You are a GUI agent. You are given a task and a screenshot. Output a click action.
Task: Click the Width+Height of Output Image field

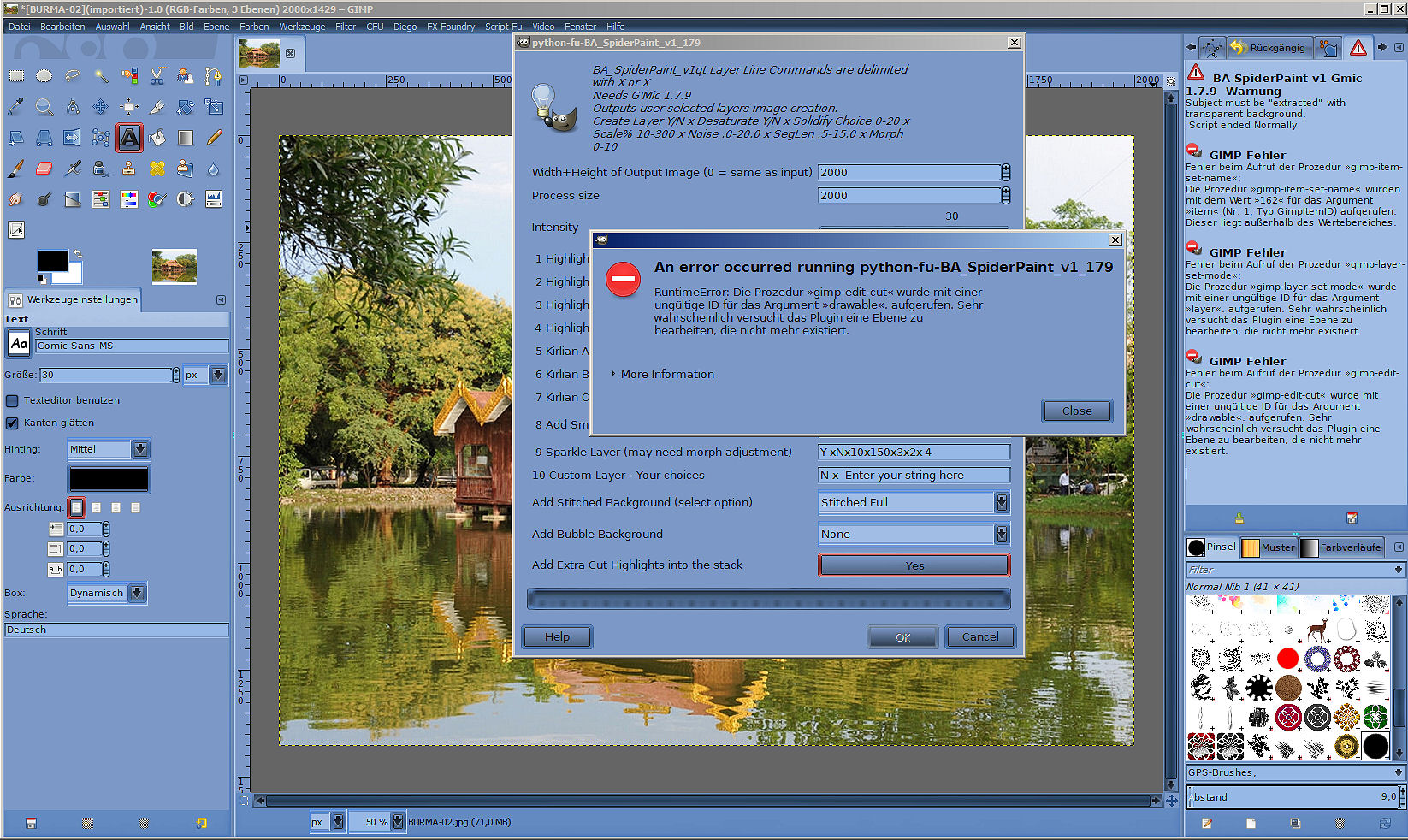pyautogui.click(x=909, y=172)
